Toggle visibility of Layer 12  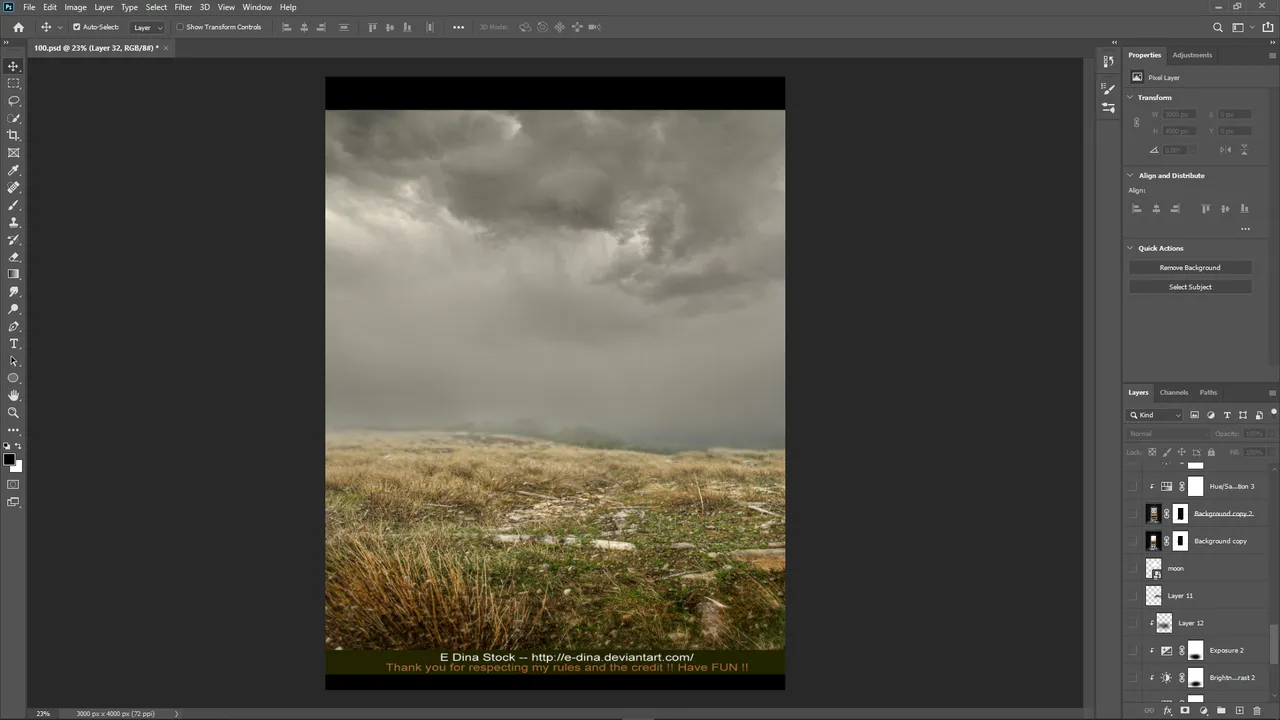pyautogui.click(x=1132, y=623)
